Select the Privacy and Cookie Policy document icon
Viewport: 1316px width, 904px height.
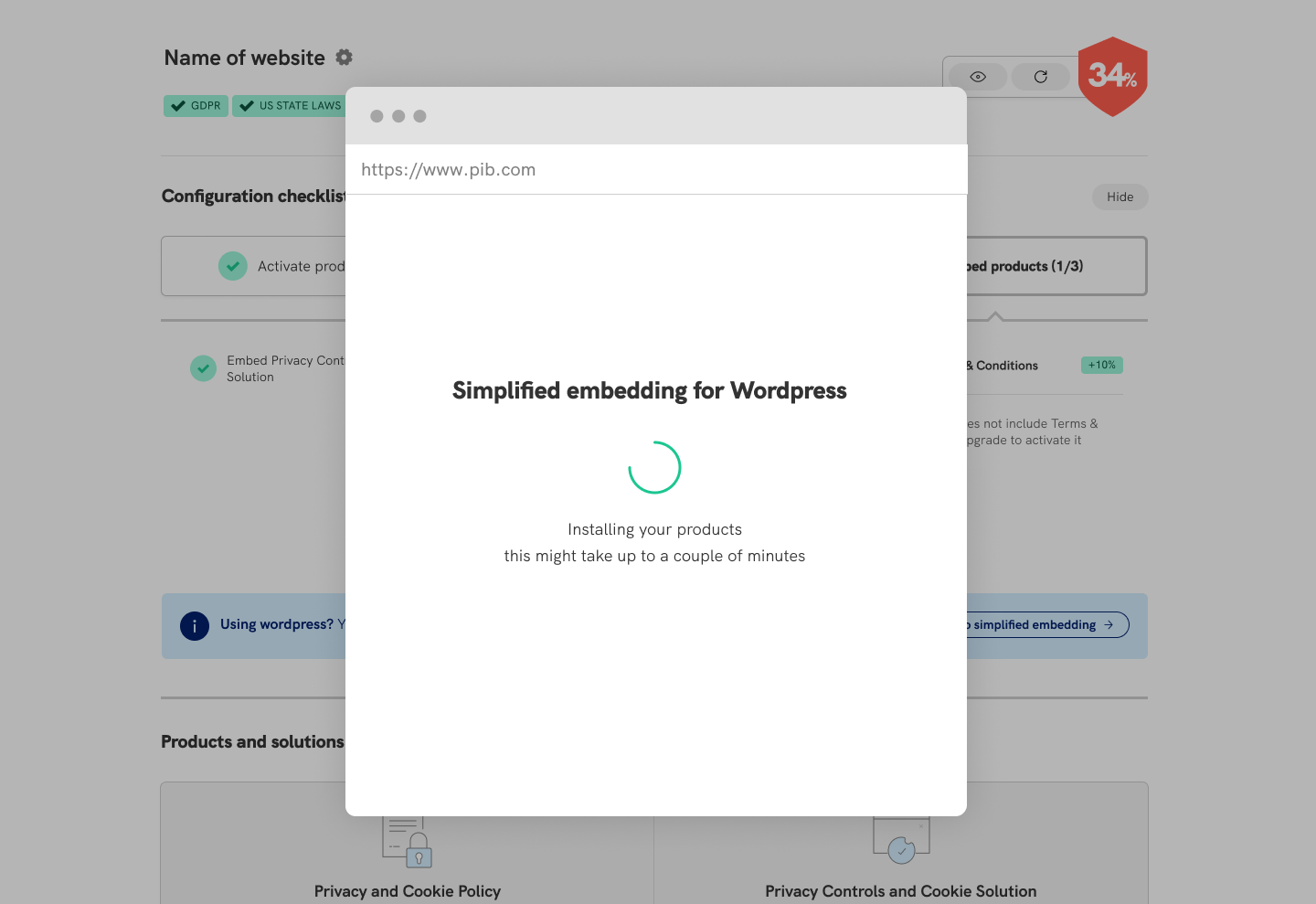(x=408, y=842)
